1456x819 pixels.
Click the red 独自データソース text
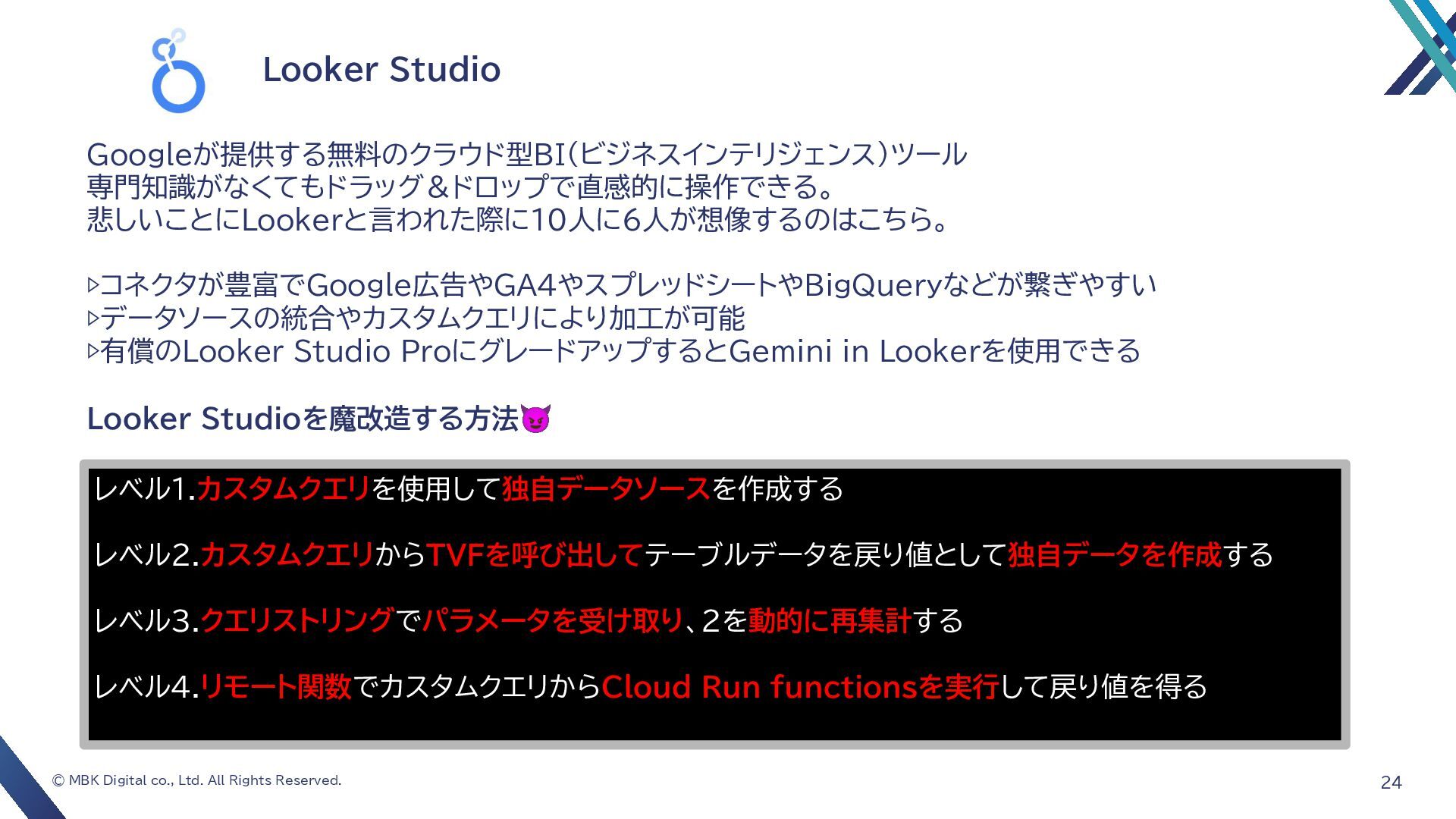(x=607, y=489)
